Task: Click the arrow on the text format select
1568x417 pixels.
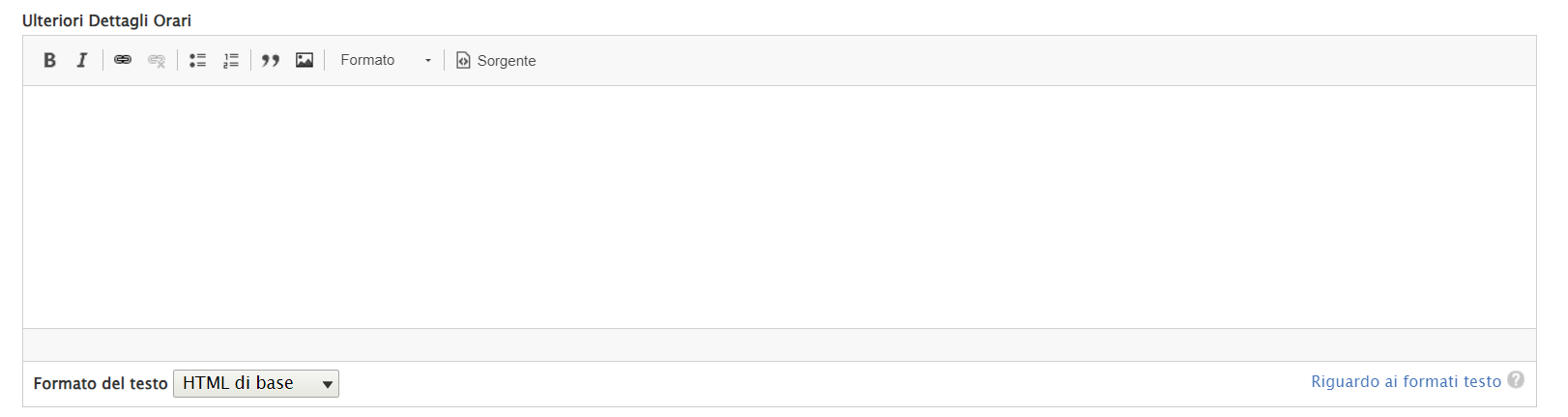Action: 328,384
